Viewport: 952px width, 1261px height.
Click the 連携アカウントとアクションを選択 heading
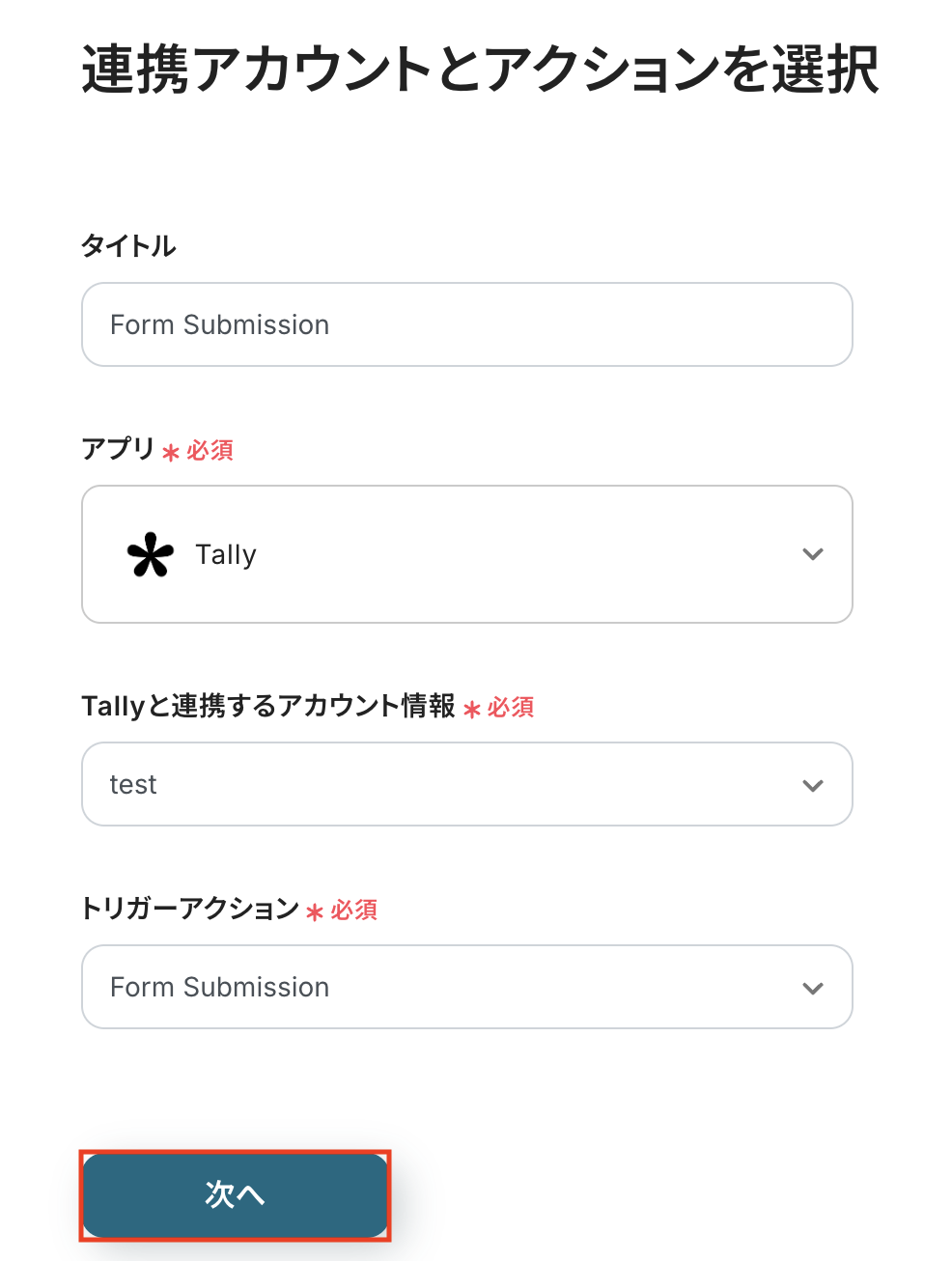tap(480, 70)
